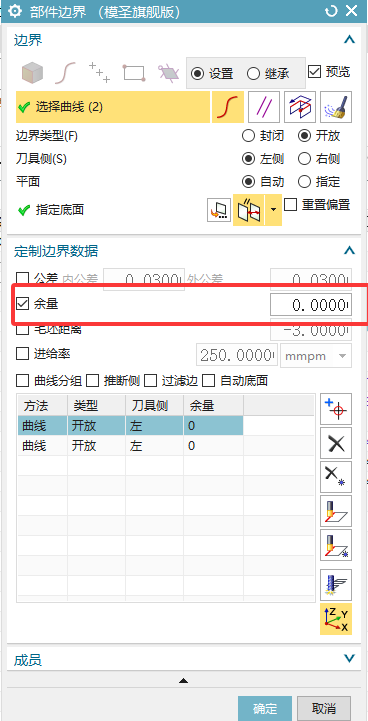Click the XYZ coordinate system icon
Viewport: 368px width, 721px height.
336,619
